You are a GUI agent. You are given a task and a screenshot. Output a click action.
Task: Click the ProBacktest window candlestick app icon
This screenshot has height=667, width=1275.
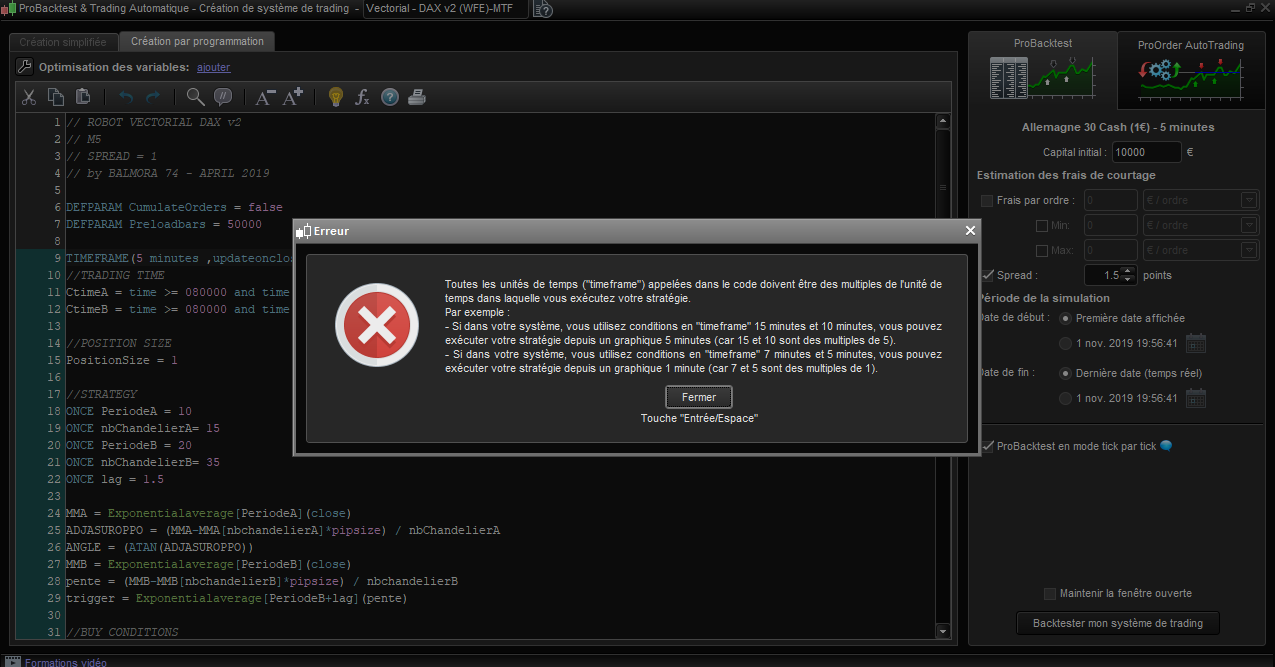pyautogui.click(x=9, y=8)
